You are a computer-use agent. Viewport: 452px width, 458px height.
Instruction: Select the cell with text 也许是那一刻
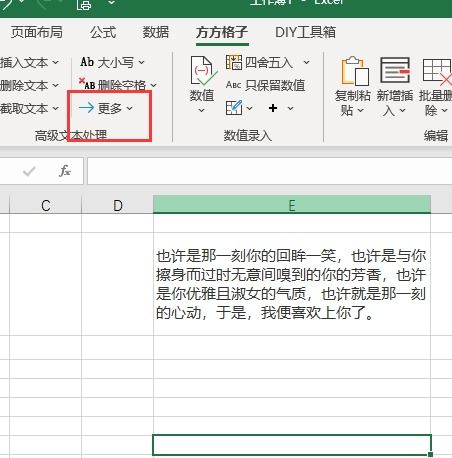tap(292, 284)
